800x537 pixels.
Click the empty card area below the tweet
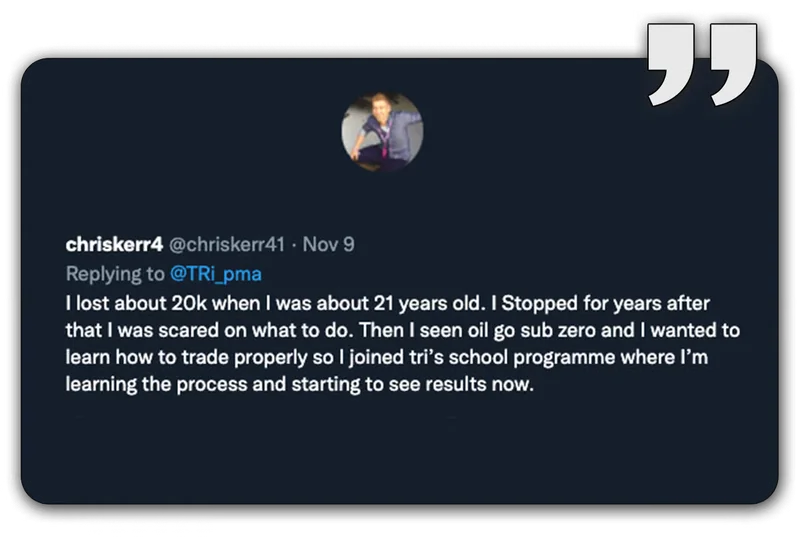400,450
